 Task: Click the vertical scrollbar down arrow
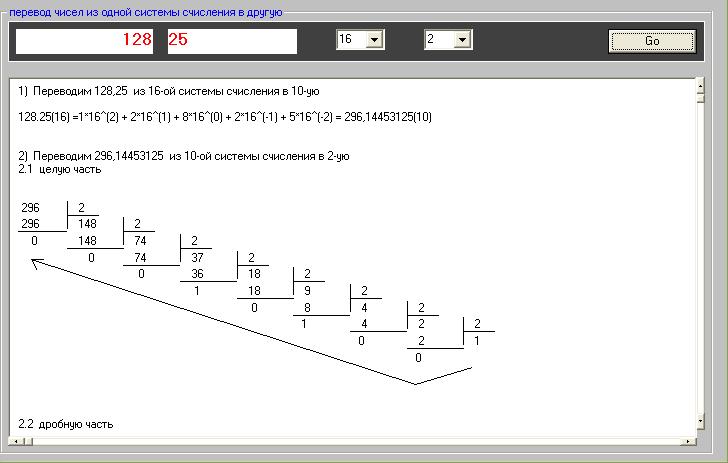(700, 421)
